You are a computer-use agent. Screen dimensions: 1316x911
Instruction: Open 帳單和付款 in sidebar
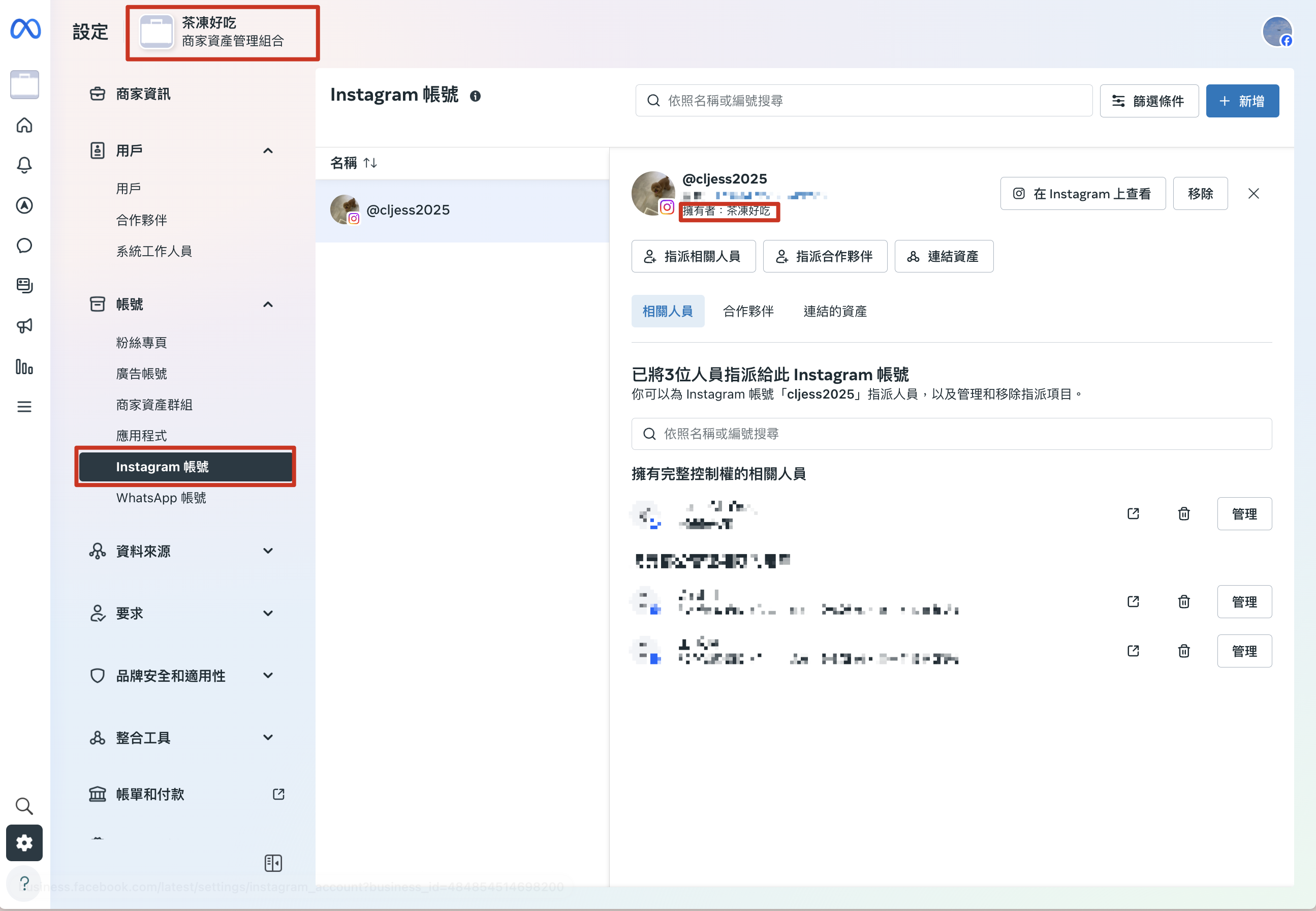[149, 794]
